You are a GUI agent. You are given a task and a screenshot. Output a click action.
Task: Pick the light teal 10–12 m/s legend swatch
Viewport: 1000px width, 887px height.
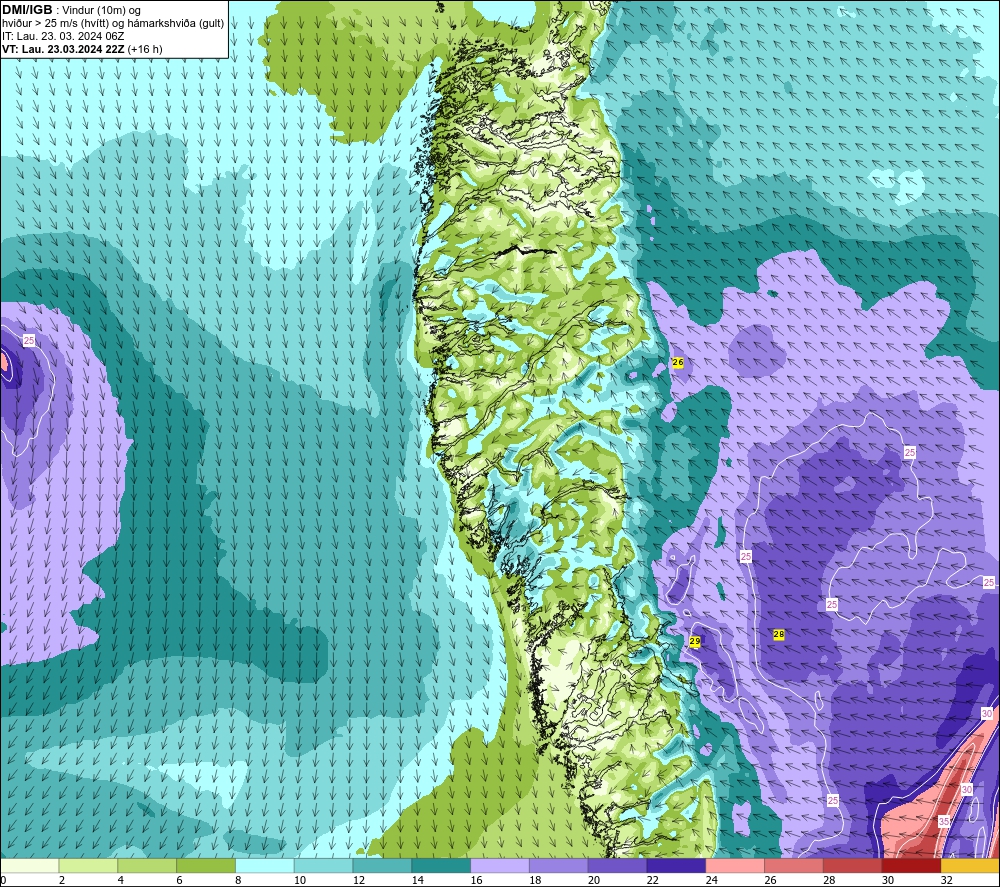pyautogui.click(x=323, y=865)
